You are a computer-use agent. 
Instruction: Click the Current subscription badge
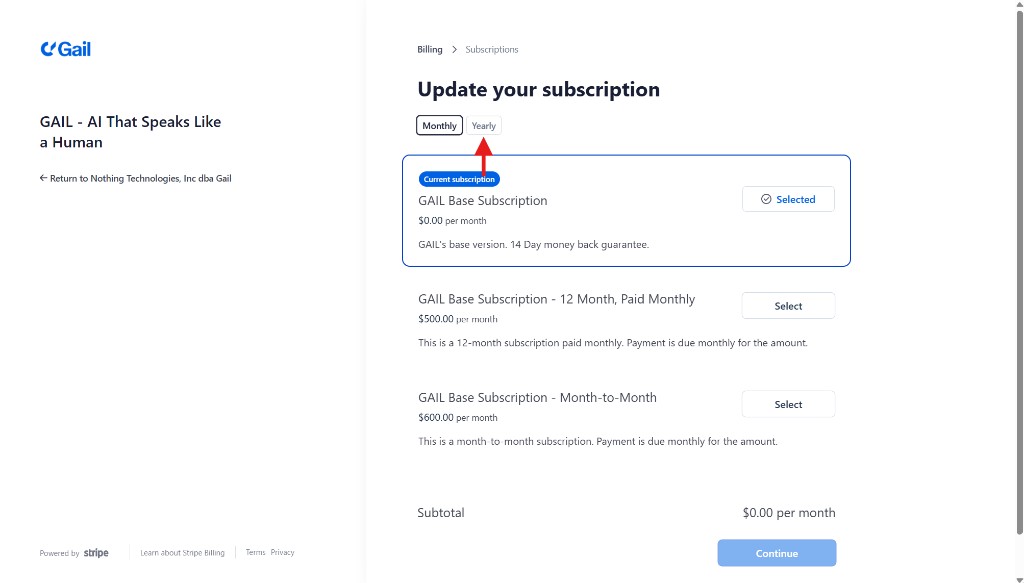(x=459, y=180)
